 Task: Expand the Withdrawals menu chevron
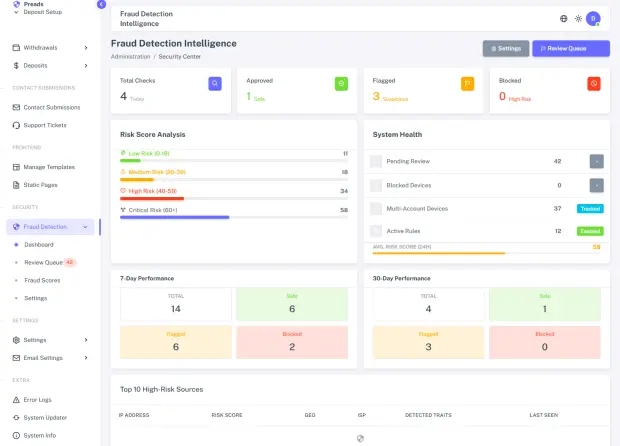[86, 48]
